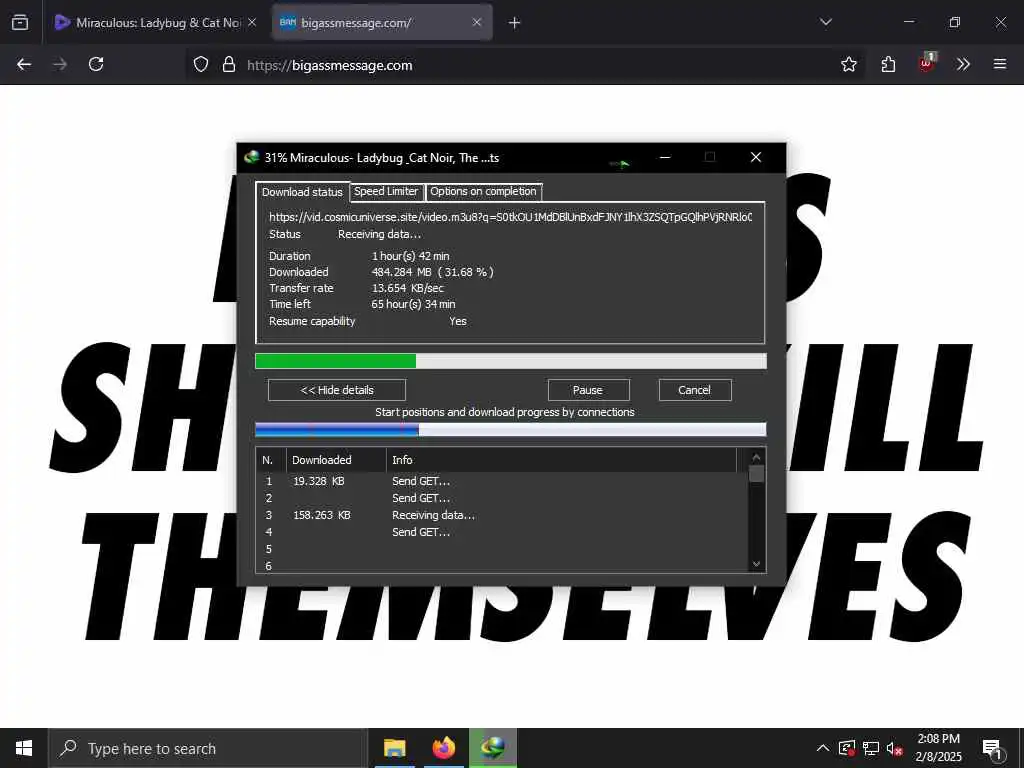Open the network tray icon

871,748
